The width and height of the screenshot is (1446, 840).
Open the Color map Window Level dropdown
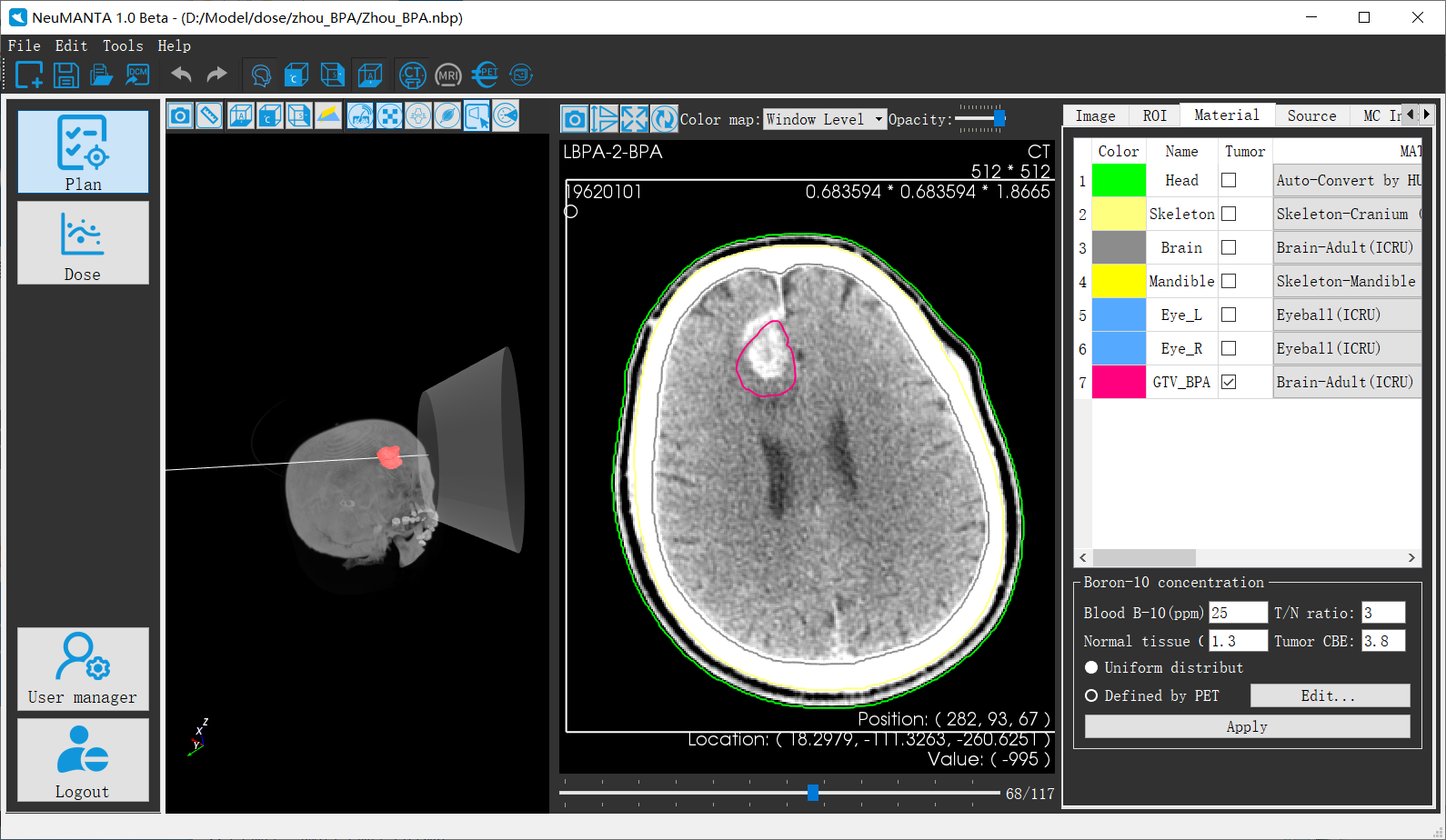(x=824, y=119)
